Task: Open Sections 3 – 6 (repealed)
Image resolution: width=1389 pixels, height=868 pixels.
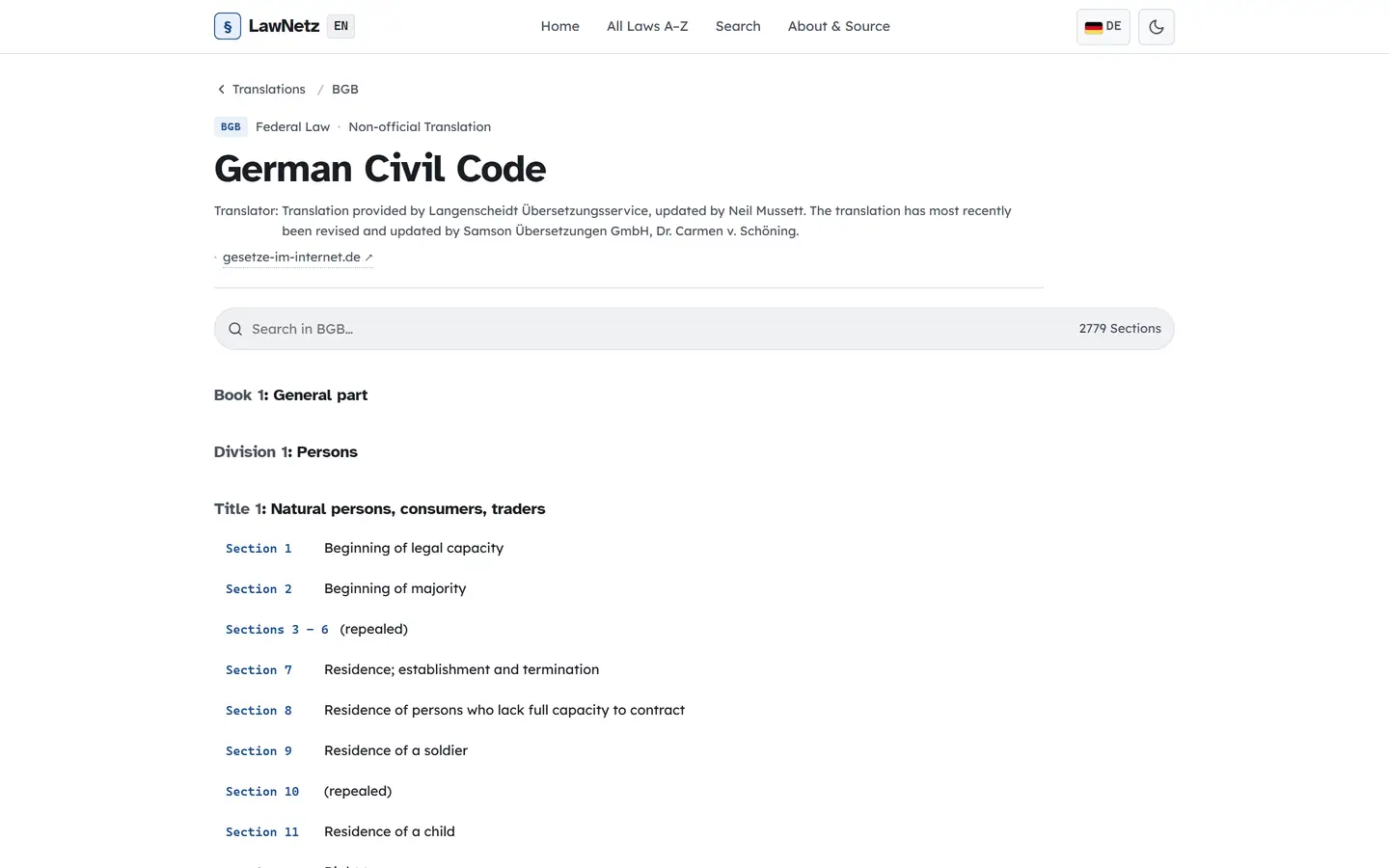Action: pyautogui.click(x=694, y=629)
